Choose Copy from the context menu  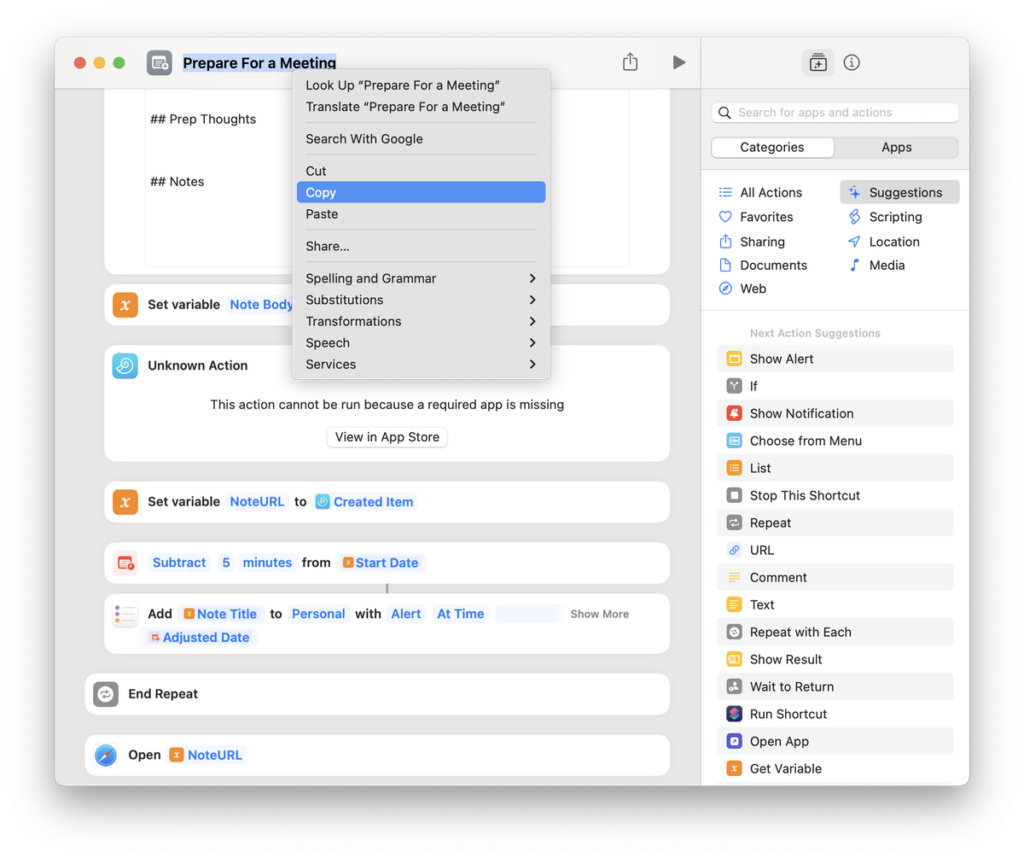(x=421, y=193)
